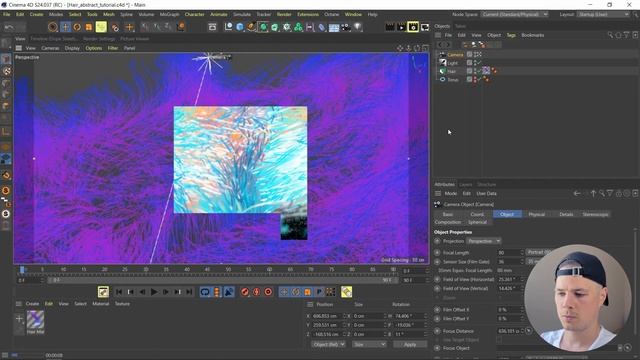Toggle visibility dots for Camera object
The height and width of the screenshot is (360, 640).
pos(475,54)
